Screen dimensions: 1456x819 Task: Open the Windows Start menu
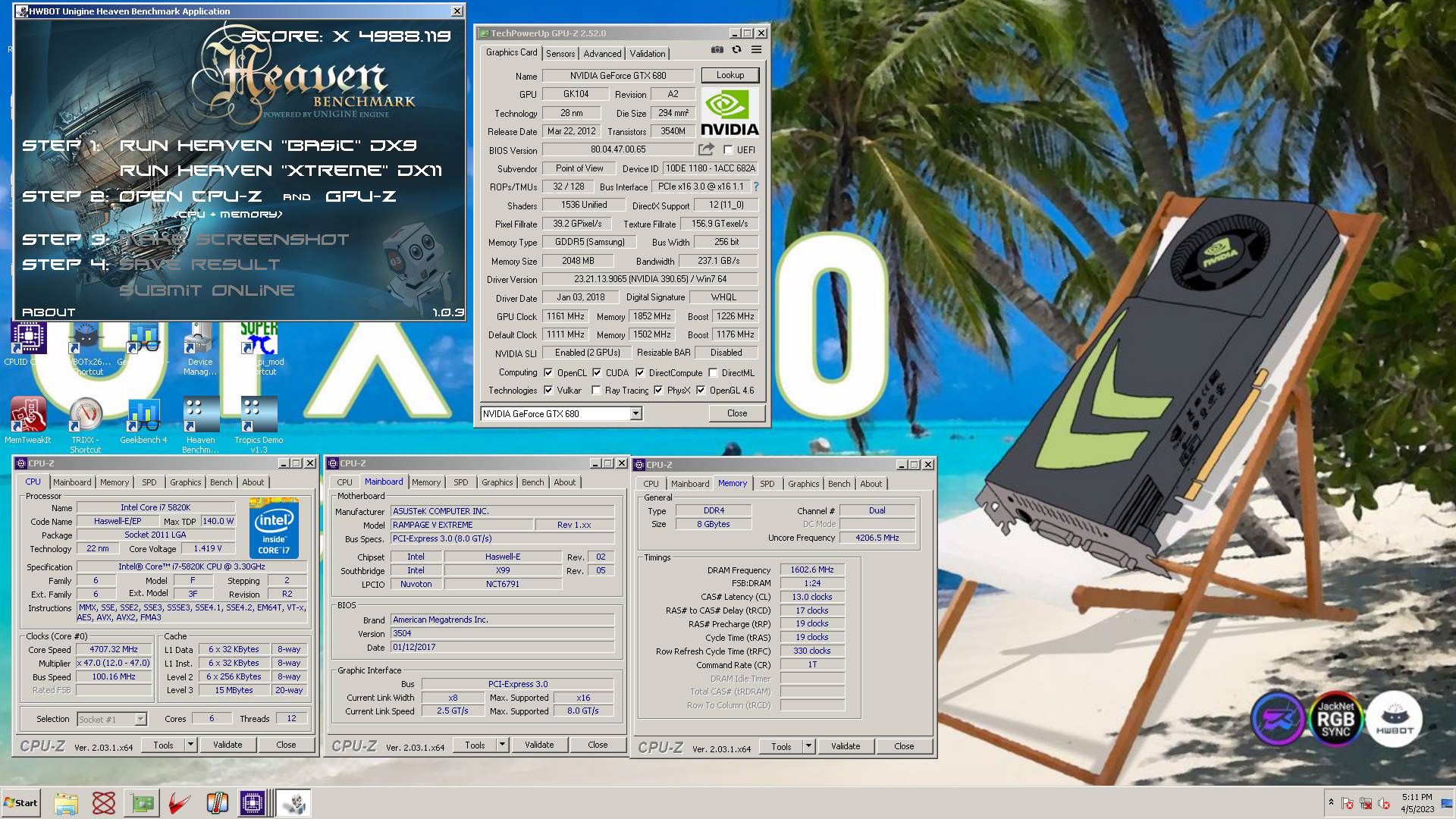coord(20,803)
